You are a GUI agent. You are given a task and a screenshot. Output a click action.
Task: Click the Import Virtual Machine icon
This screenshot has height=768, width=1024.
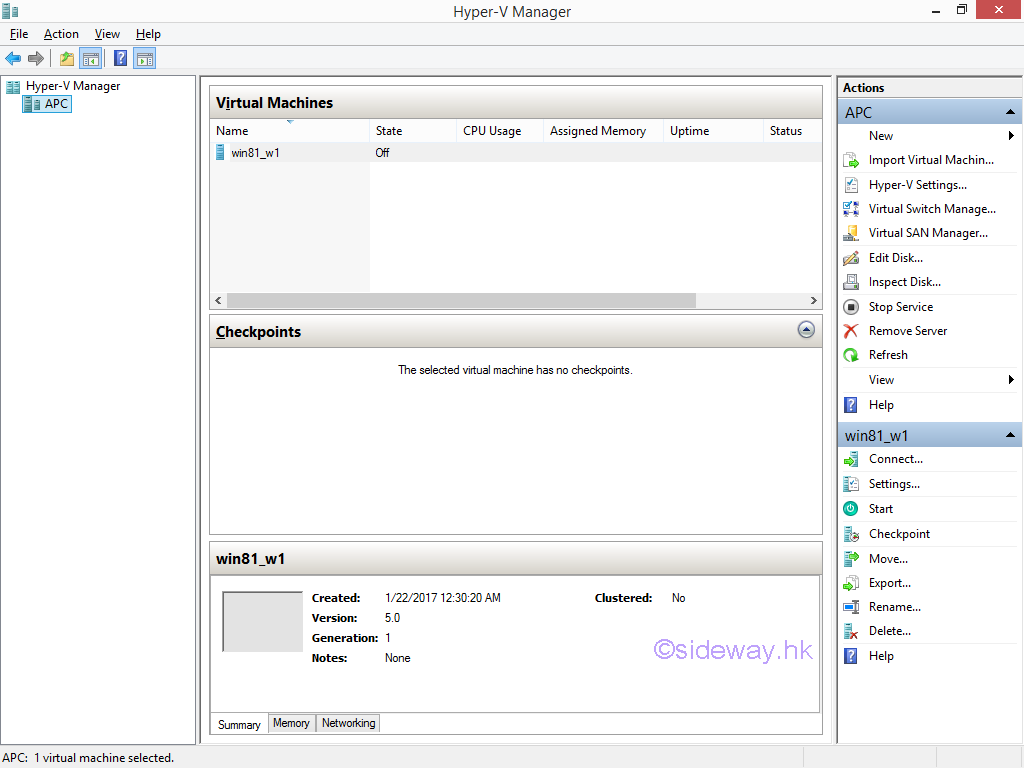click(x=851, y=160)
